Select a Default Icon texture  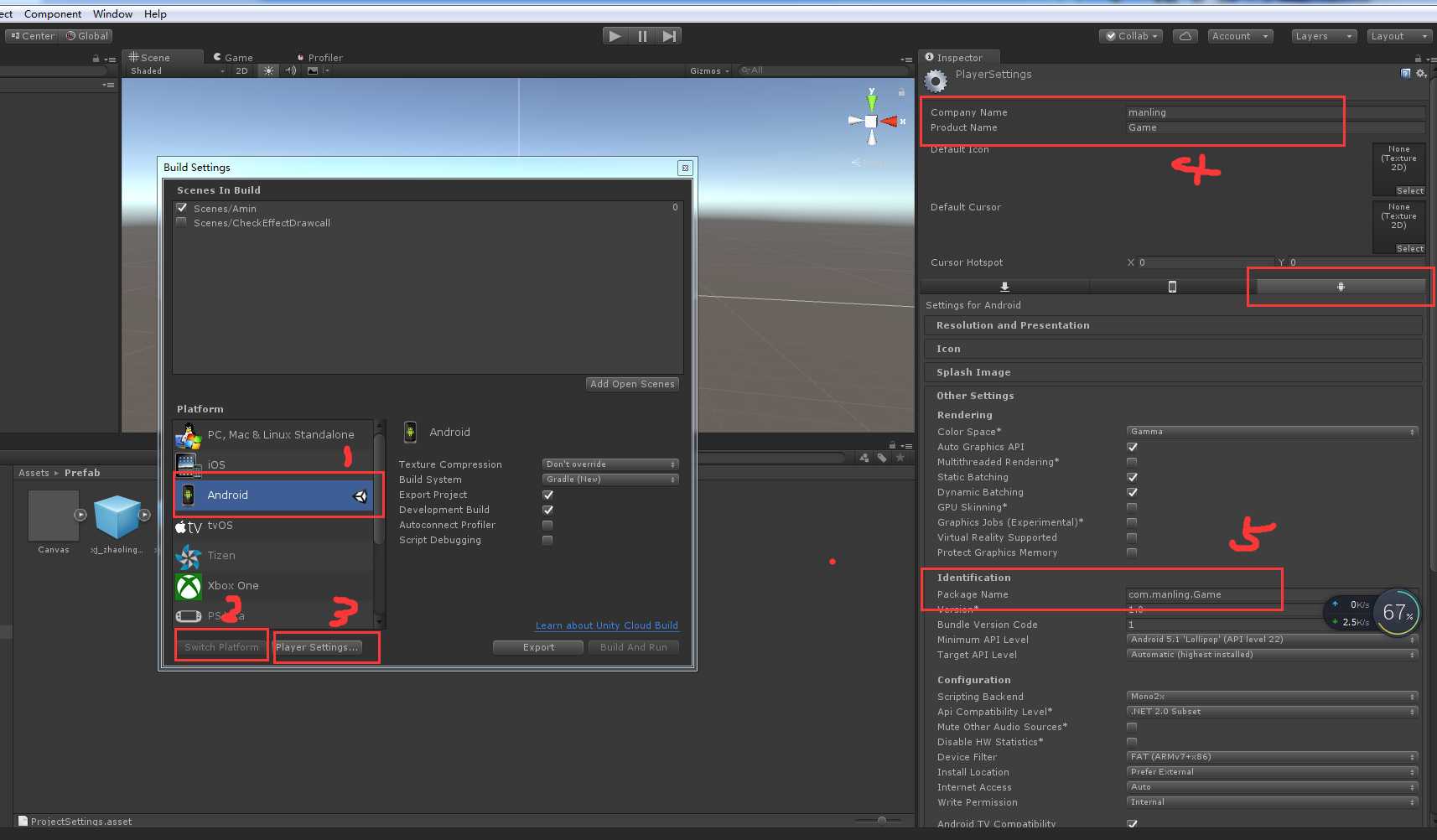[x=1409, y=191]
